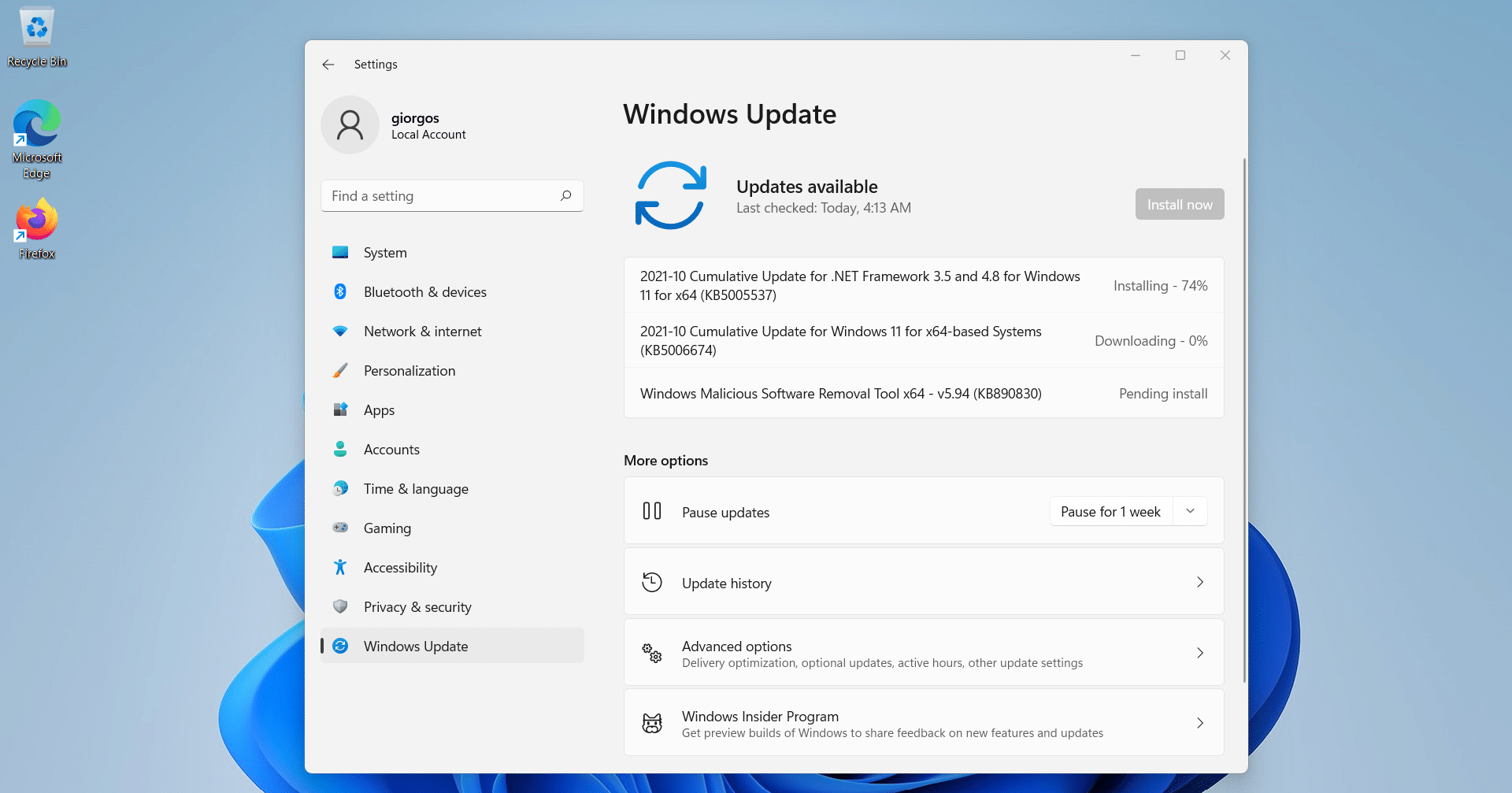The image size is (1512, 793).
Task: Open Network & internet settings
Action: coord(452,332)
